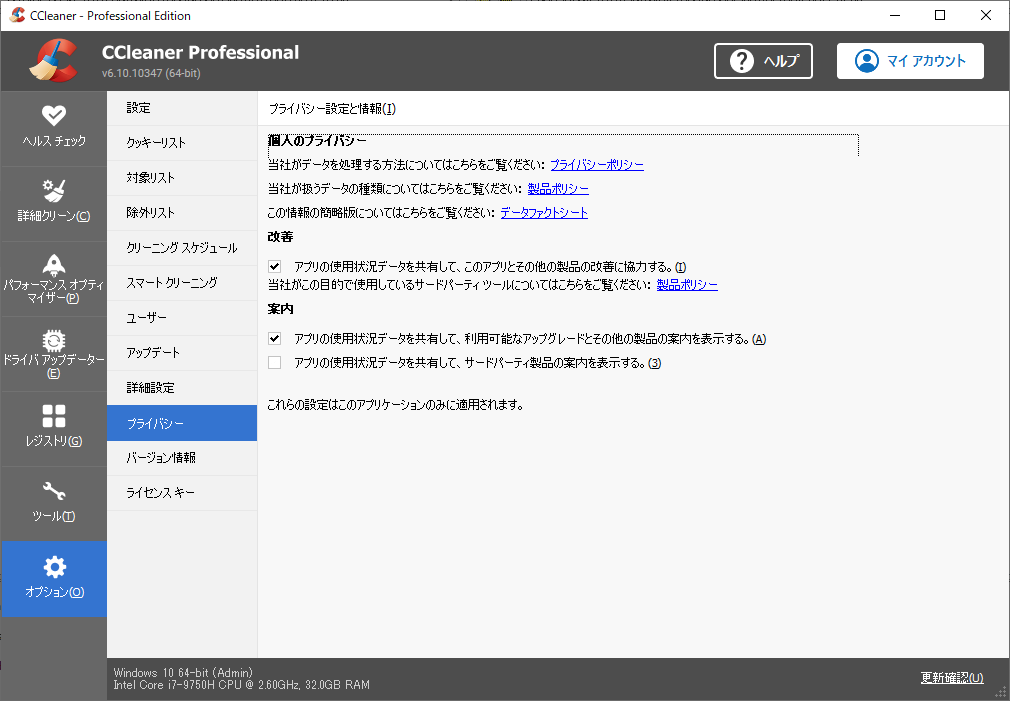
Task: Click the 個人のプライバシー heading
Action: (x=318, y=140)
